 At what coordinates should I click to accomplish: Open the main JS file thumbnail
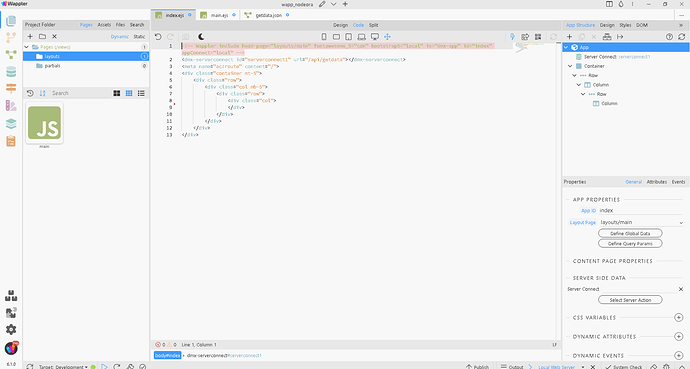(44, 123)
